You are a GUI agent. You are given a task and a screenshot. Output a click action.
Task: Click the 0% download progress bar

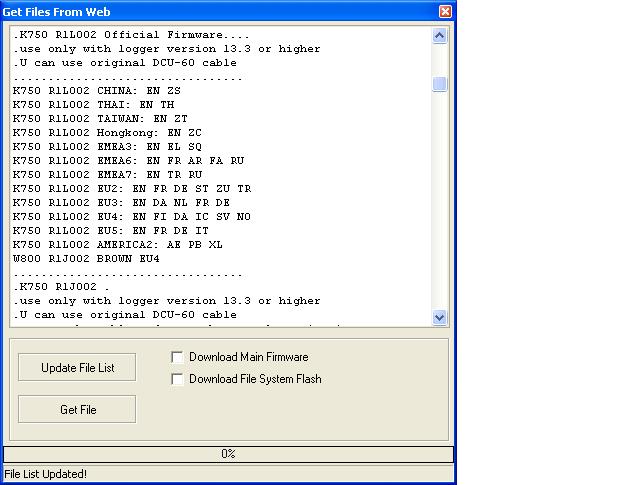(229, 454)
